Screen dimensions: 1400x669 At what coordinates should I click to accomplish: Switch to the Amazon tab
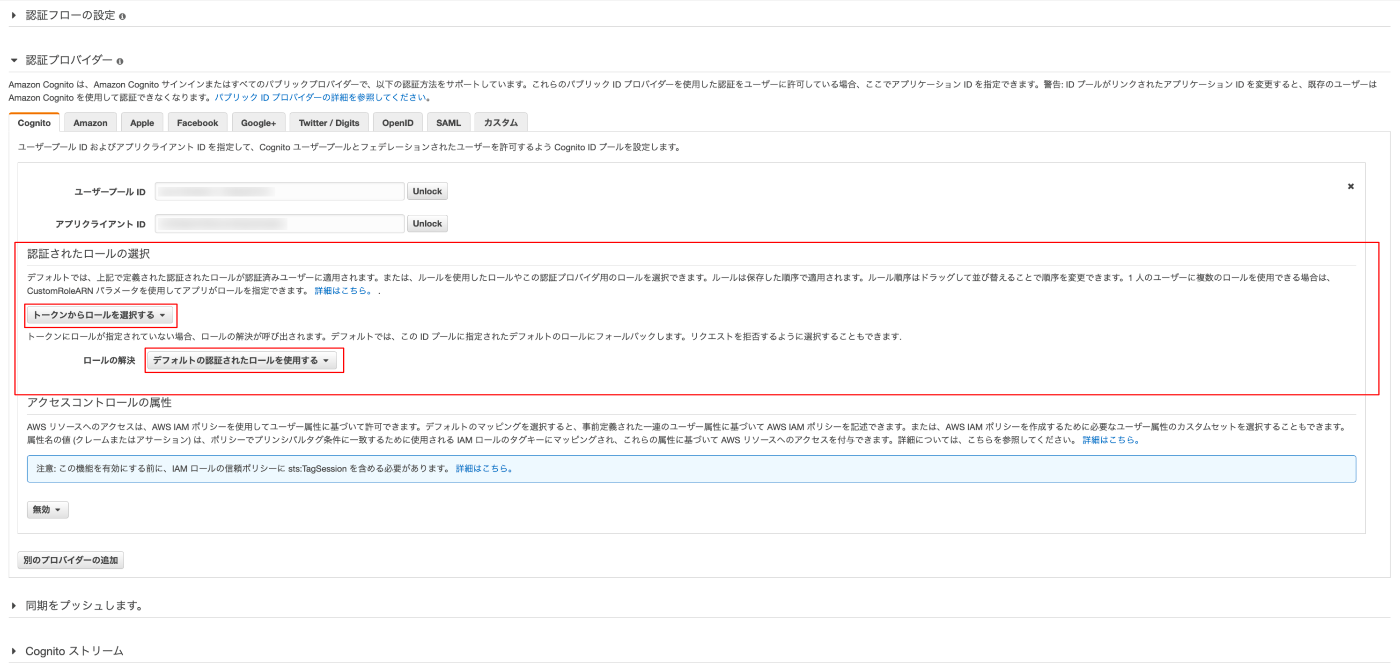point(90,123)
